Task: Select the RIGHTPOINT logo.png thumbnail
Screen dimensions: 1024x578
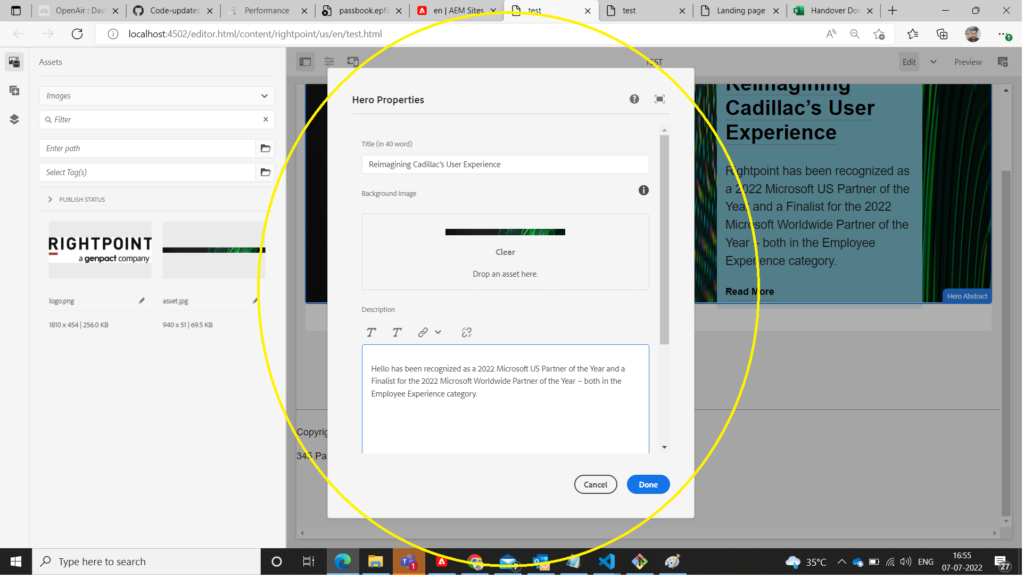Action: point(100,250)
